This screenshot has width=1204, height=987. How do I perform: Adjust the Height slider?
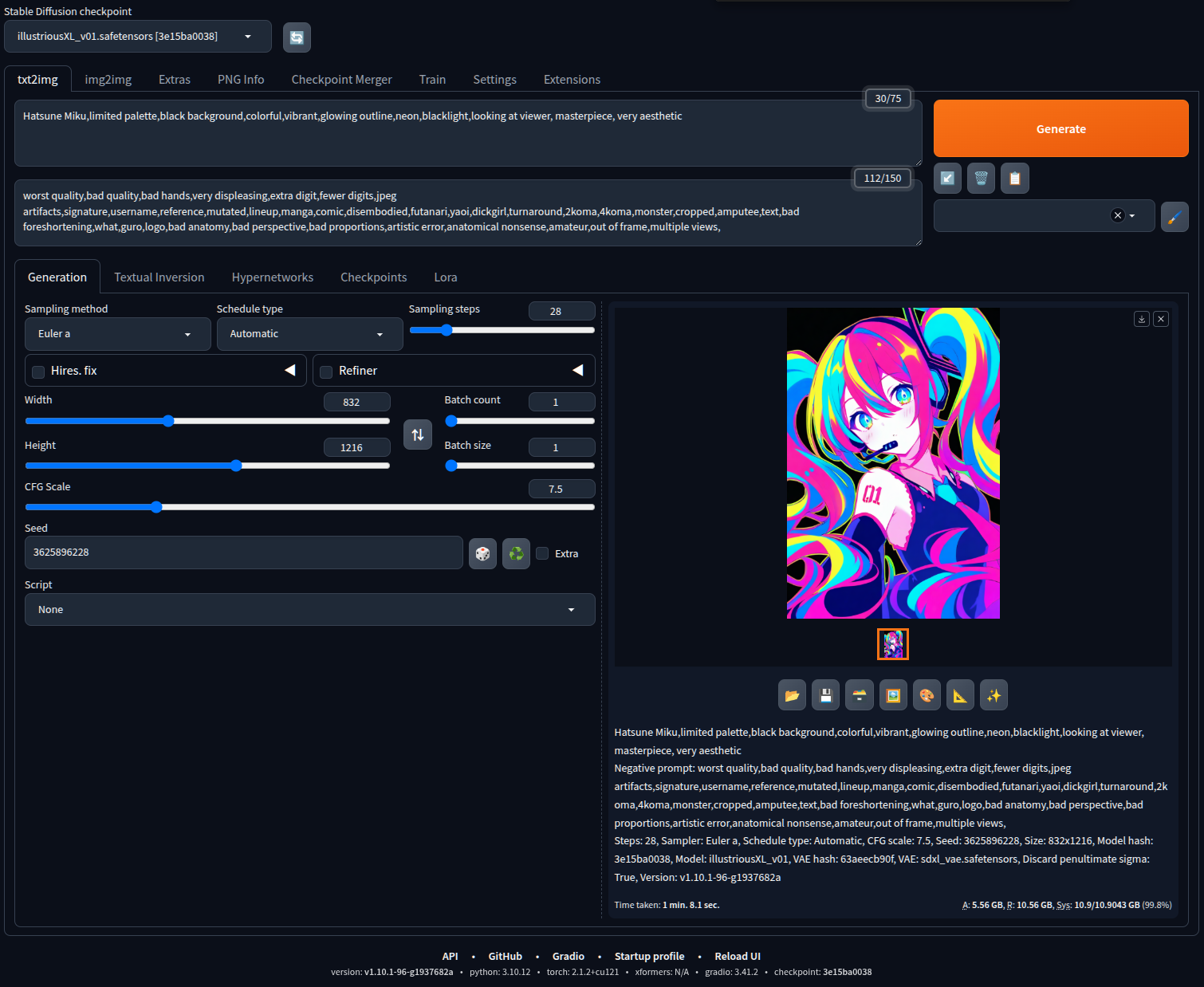pos(207,466)
